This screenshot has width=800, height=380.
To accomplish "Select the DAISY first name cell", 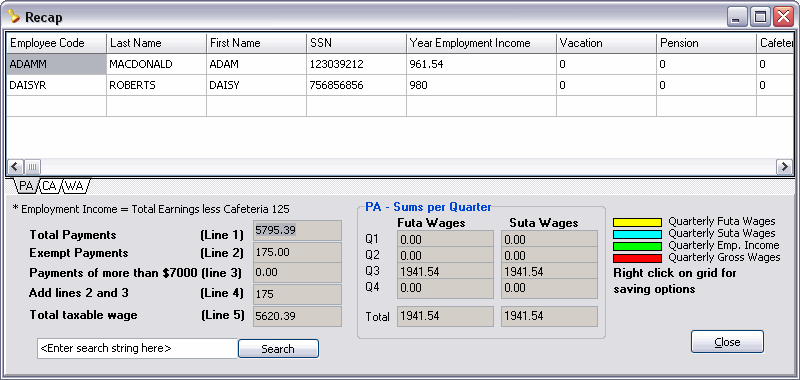I will pos(257,85).
